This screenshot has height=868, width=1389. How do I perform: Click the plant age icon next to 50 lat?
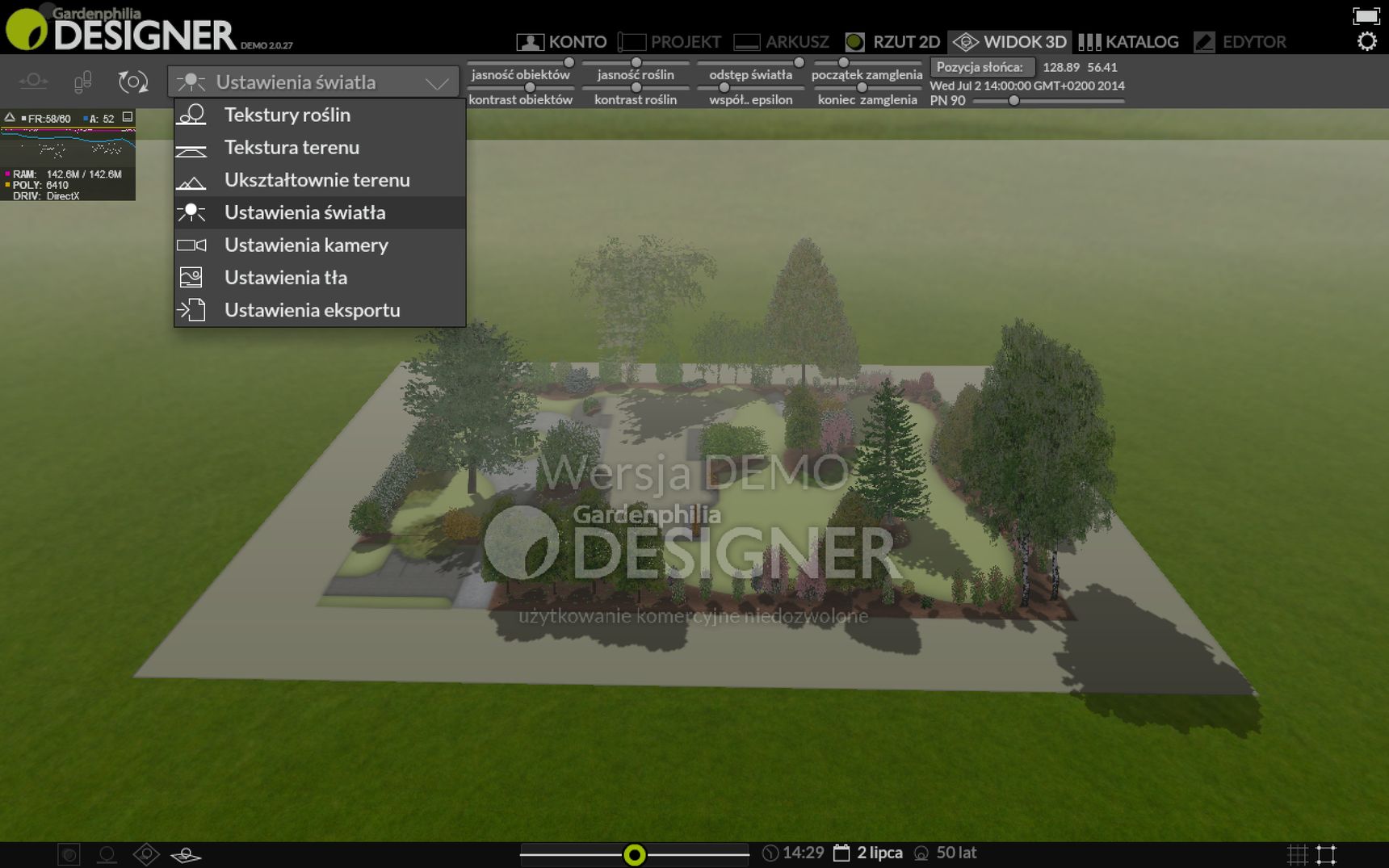tap(921, 853)
